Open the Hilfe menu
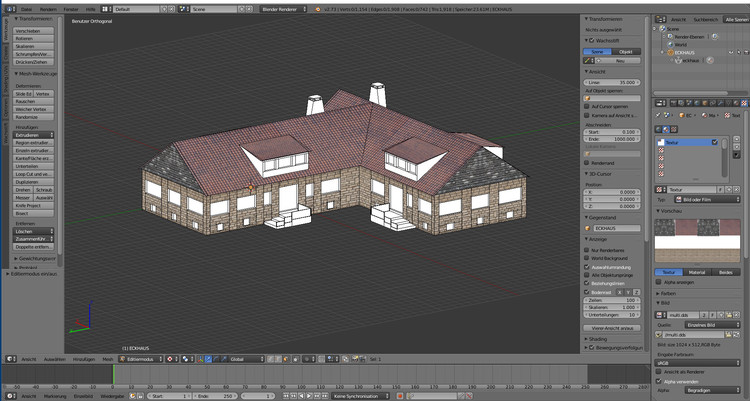Image resolution: width=750 pixels, height=401 pixels. pos(90,9)
